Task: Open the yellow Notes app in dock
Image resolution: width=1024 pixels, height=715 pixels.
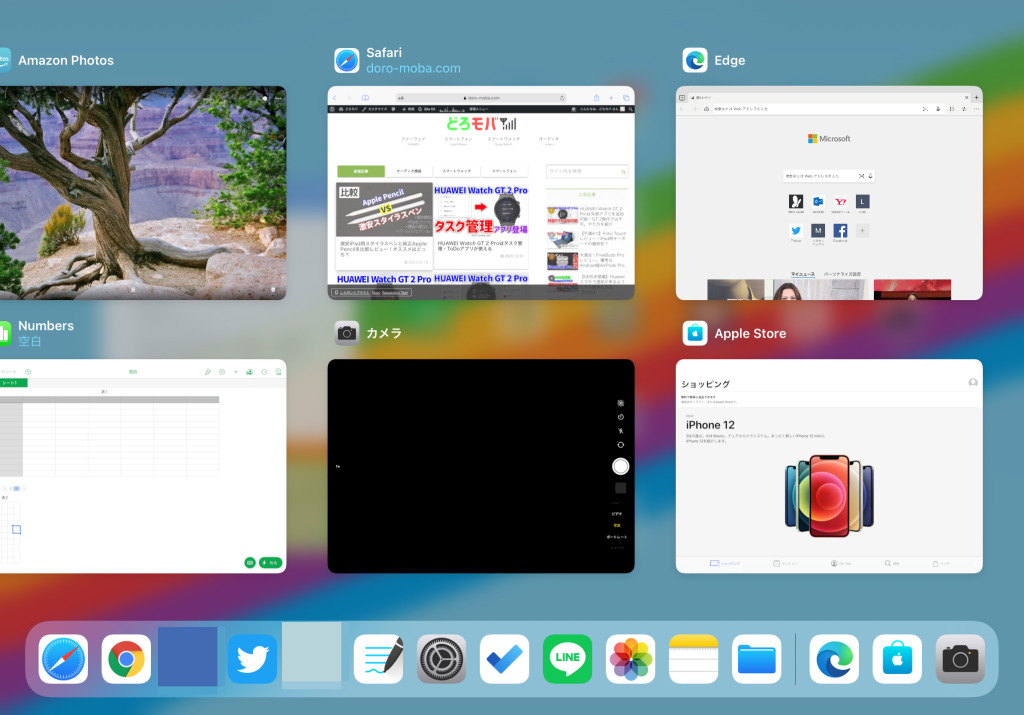Action: [694, 659]
